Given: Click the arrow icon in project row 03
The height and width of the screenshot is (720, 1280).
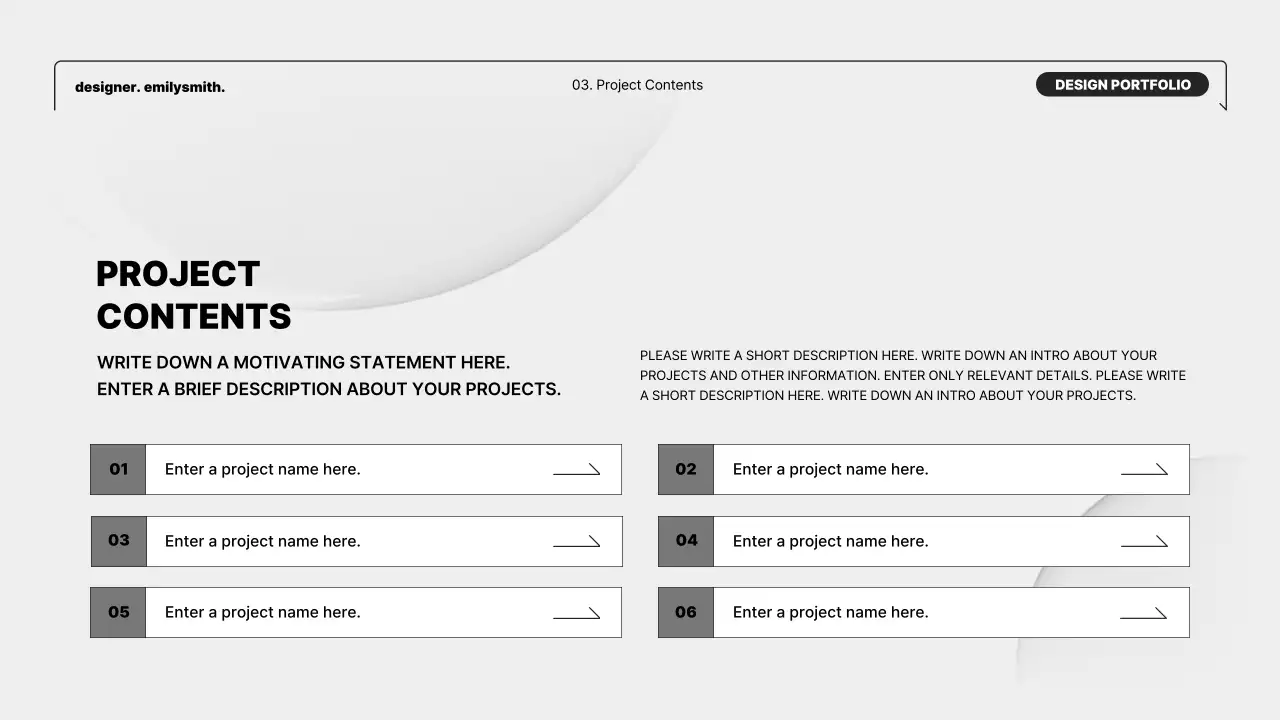Looking at the screenshot, I should [578, 541].
